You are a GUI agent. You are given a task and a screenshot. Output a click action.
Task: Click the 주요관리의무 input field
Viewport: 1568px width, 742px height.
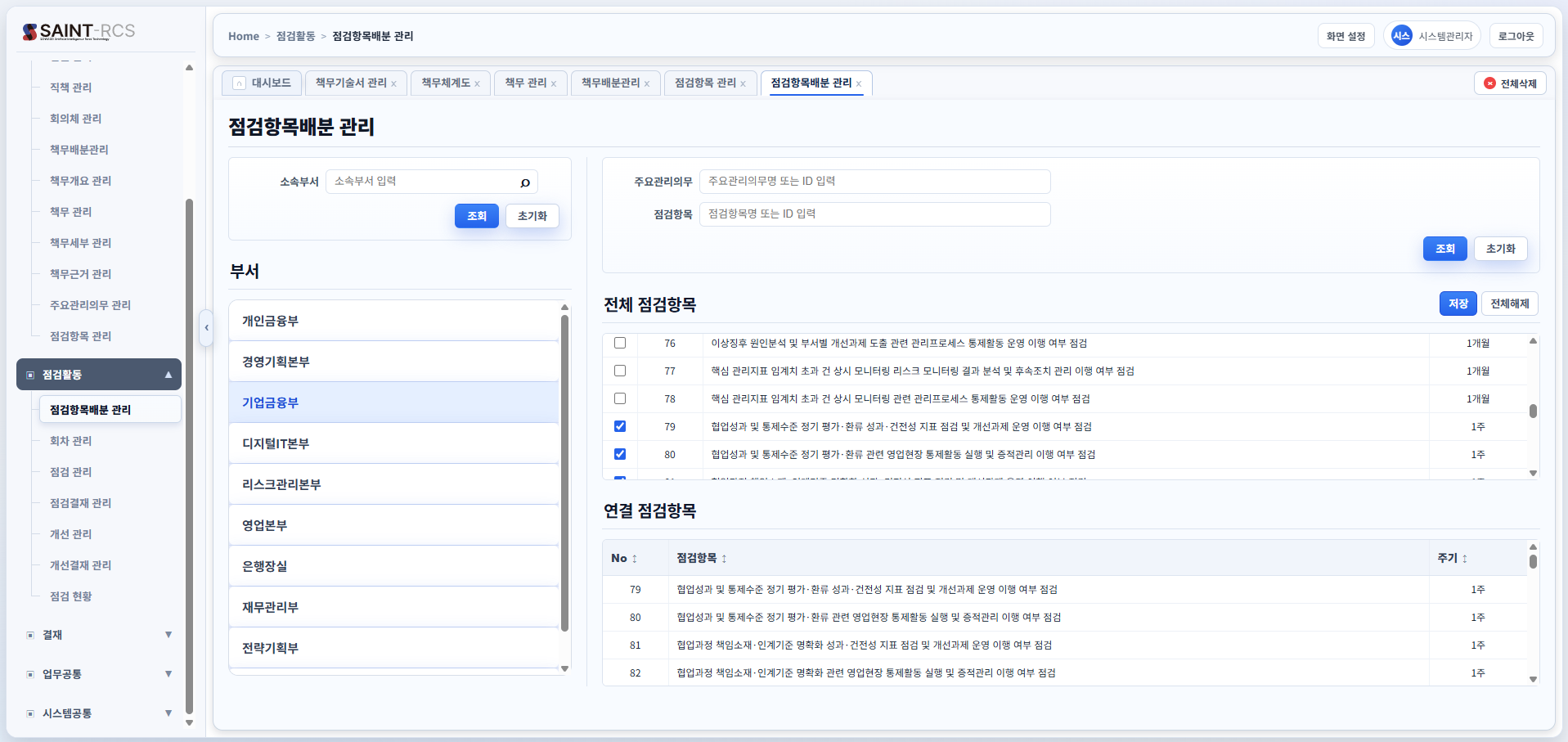point(874,182)
